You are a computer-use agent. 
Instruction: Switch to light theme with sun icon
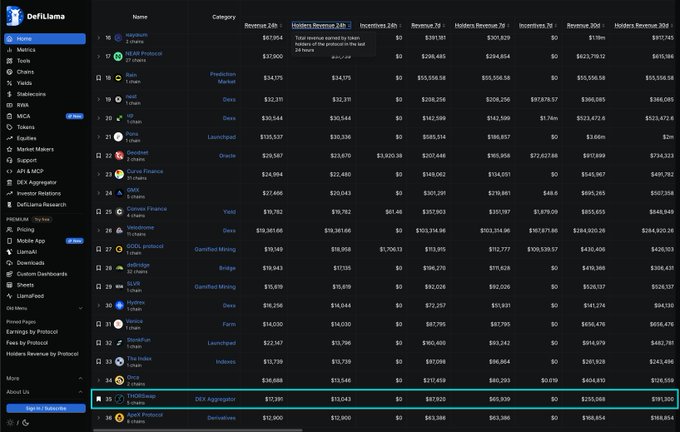[x=10, y=422]
